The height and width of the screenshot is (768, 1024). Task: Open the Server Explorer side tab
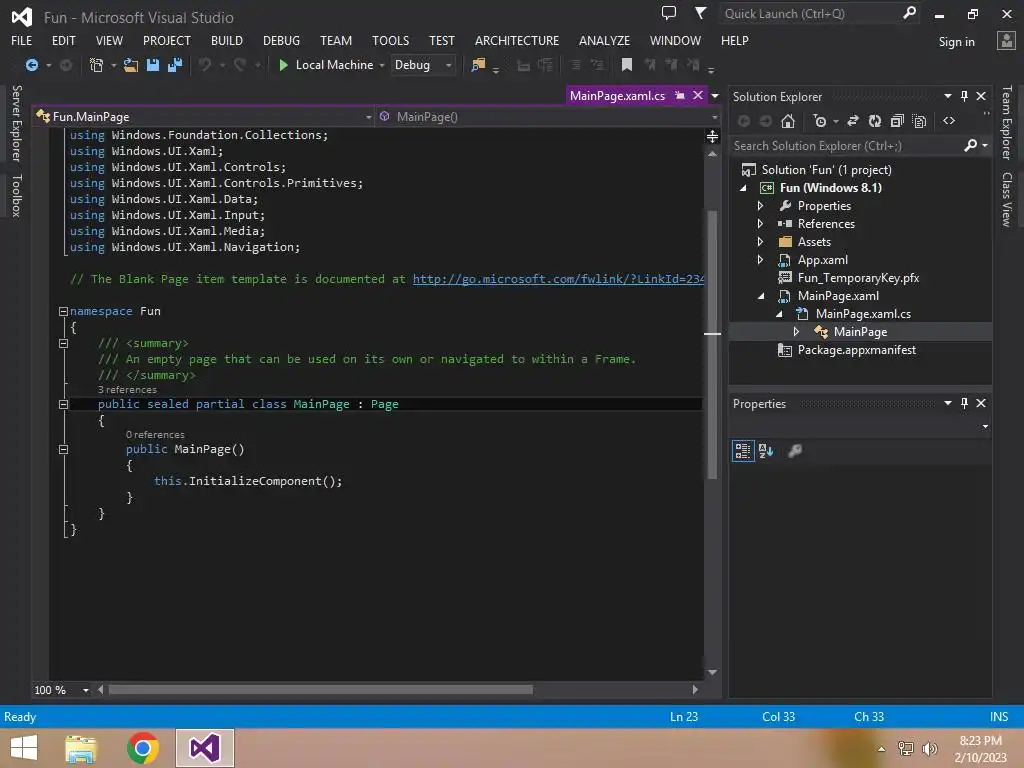pyautogui.click(x=17, y=123)
